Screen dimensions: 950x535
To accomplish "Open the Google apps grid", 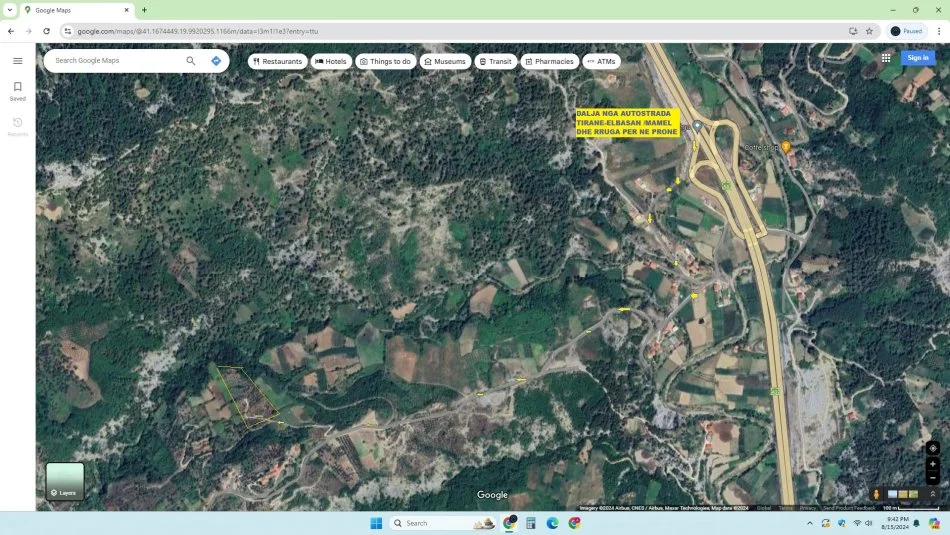I will (x=886, y=58).
